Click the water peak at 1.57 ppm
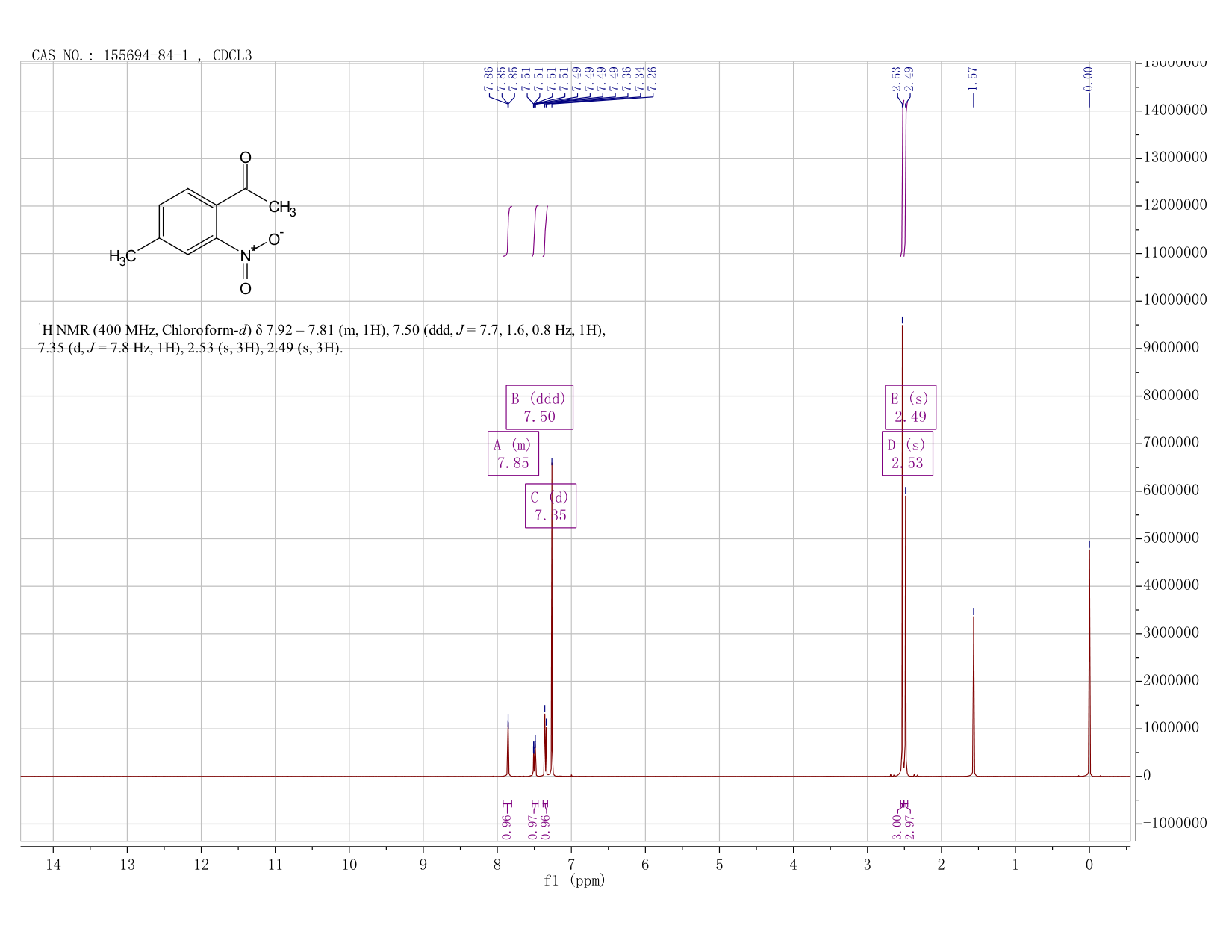1232x952 pixels. point(974,696)
